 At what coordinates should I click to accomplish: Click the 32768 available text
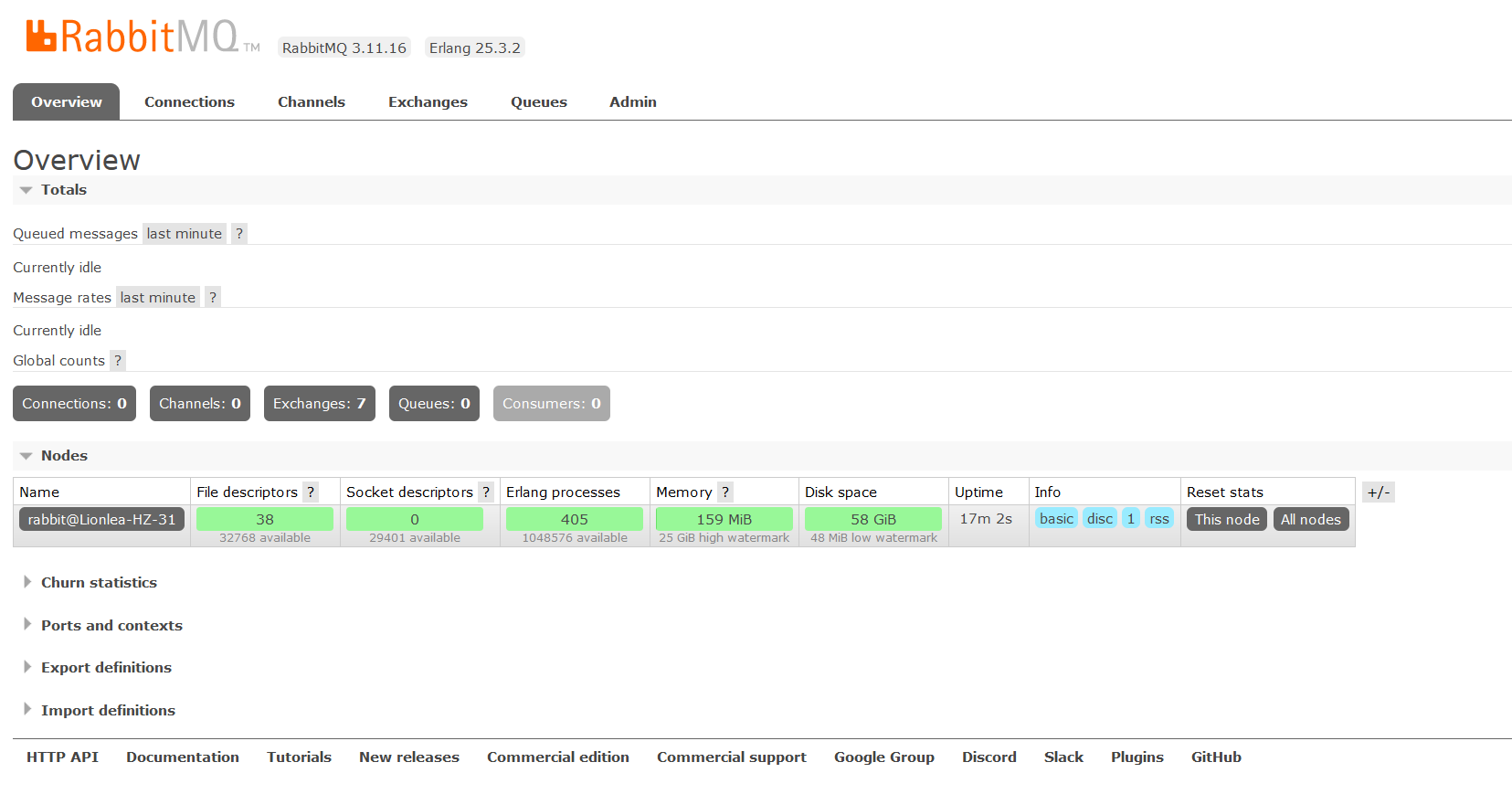265,538
